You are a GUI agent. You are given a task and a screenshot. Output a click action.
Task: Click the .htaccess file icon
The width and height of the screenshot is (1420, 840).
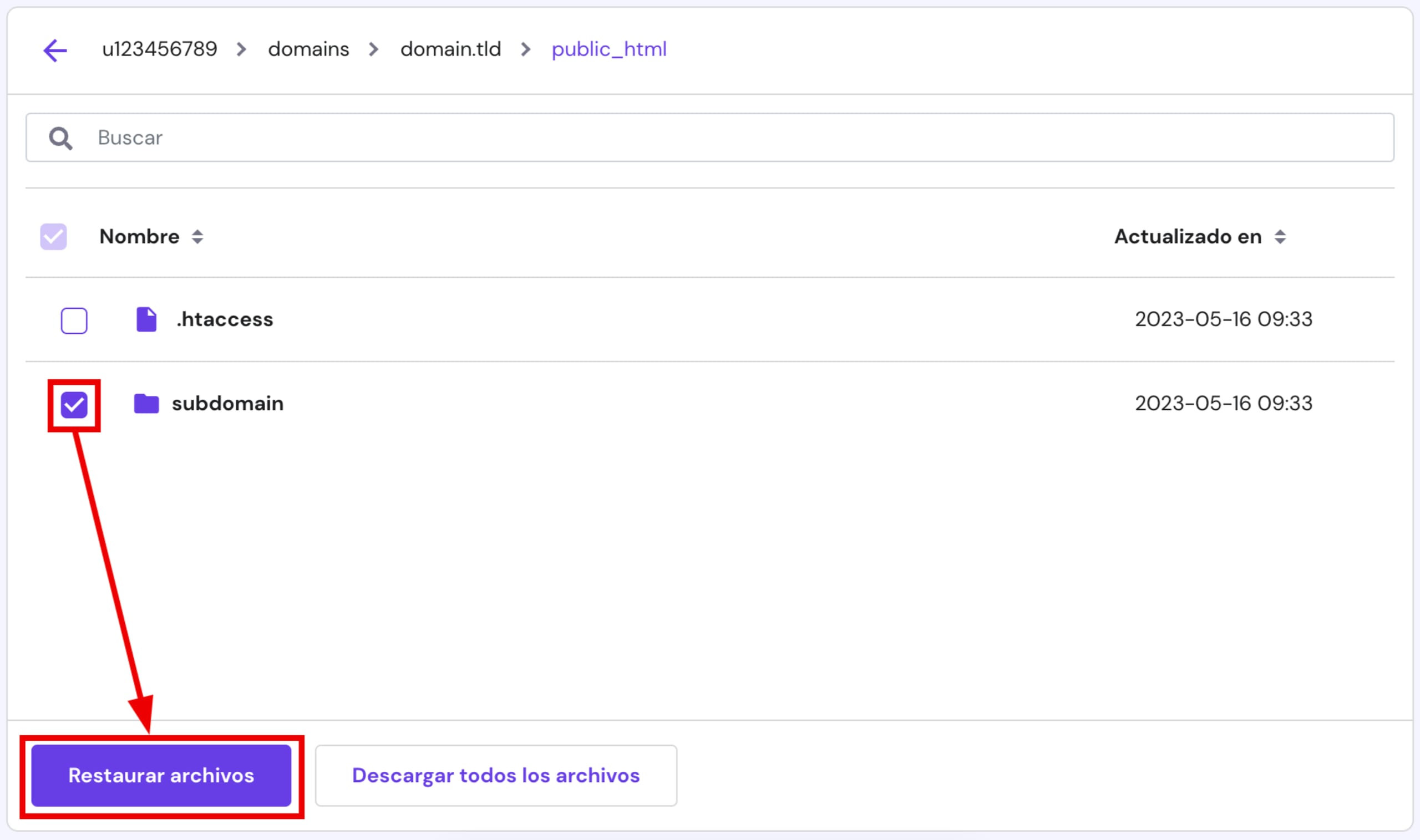coord(146,319)
